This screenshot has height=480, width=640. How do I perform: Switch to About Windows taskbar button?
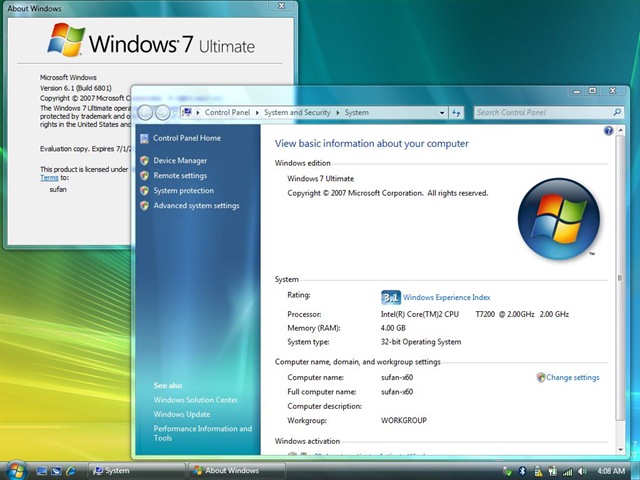pyautogui.click(x=236, y=471)
